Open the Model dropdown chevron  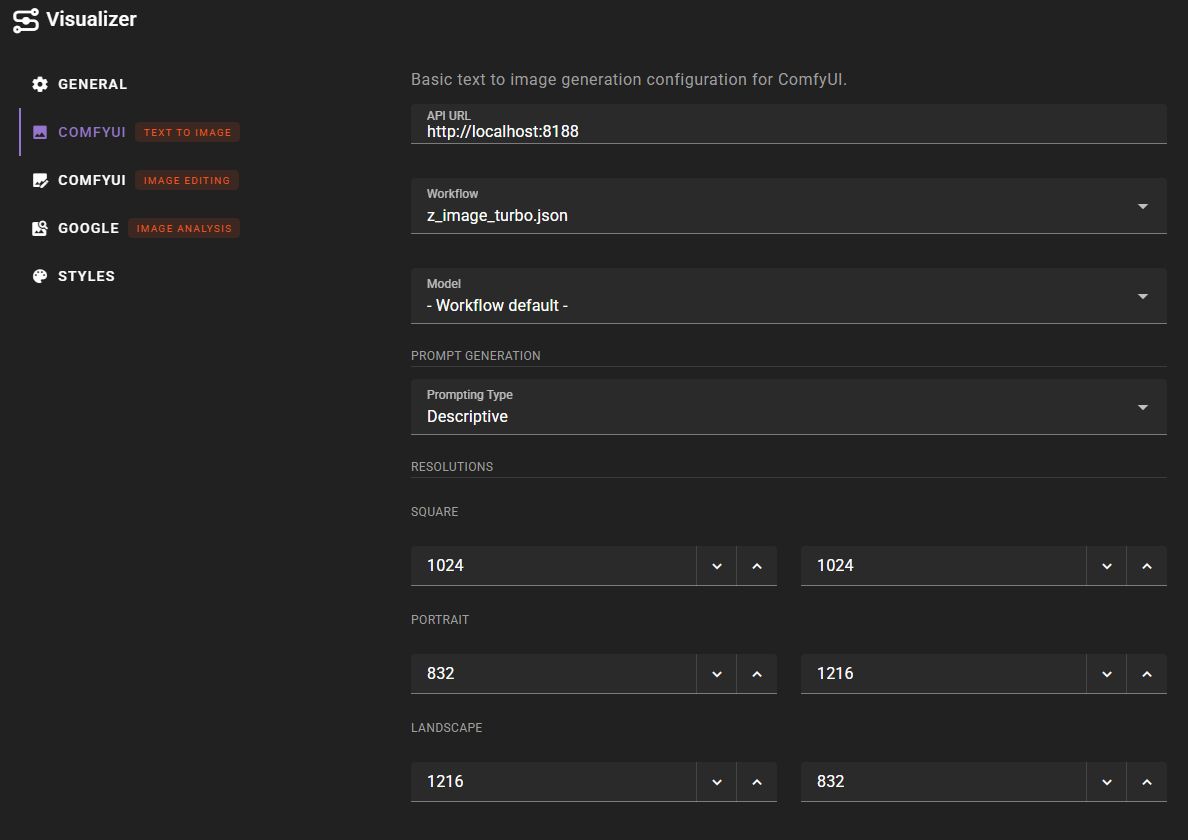click(1143, 296)
